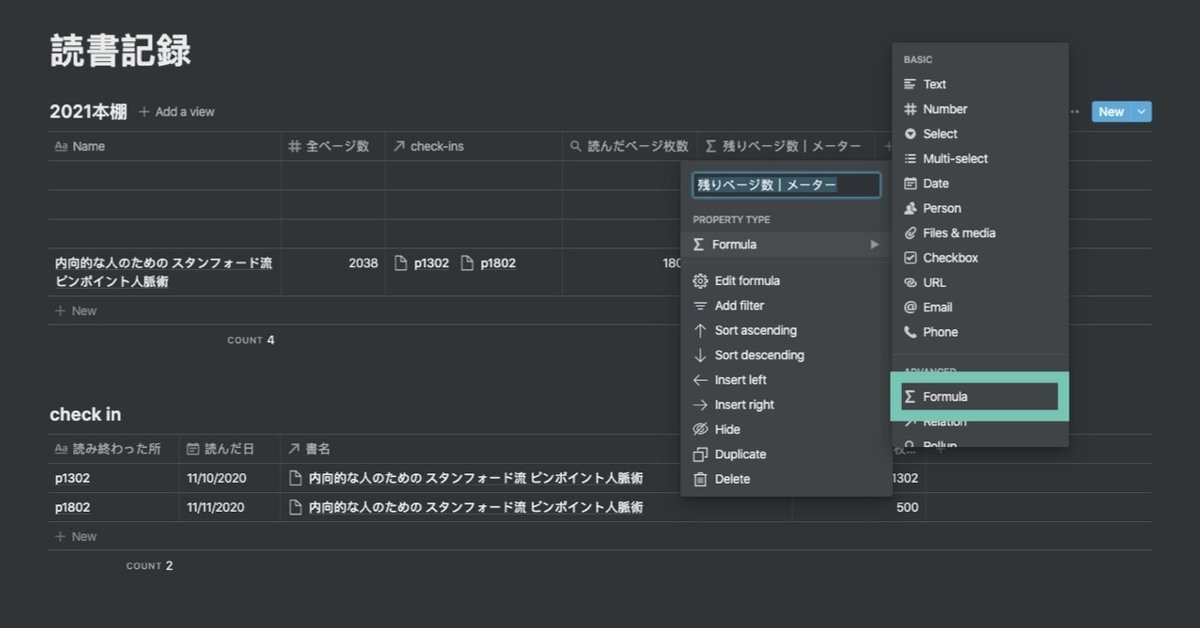This screenshot has height=628, width=1200.
Task: Click copy icon beside Duplicate
Action: (700, 454)
